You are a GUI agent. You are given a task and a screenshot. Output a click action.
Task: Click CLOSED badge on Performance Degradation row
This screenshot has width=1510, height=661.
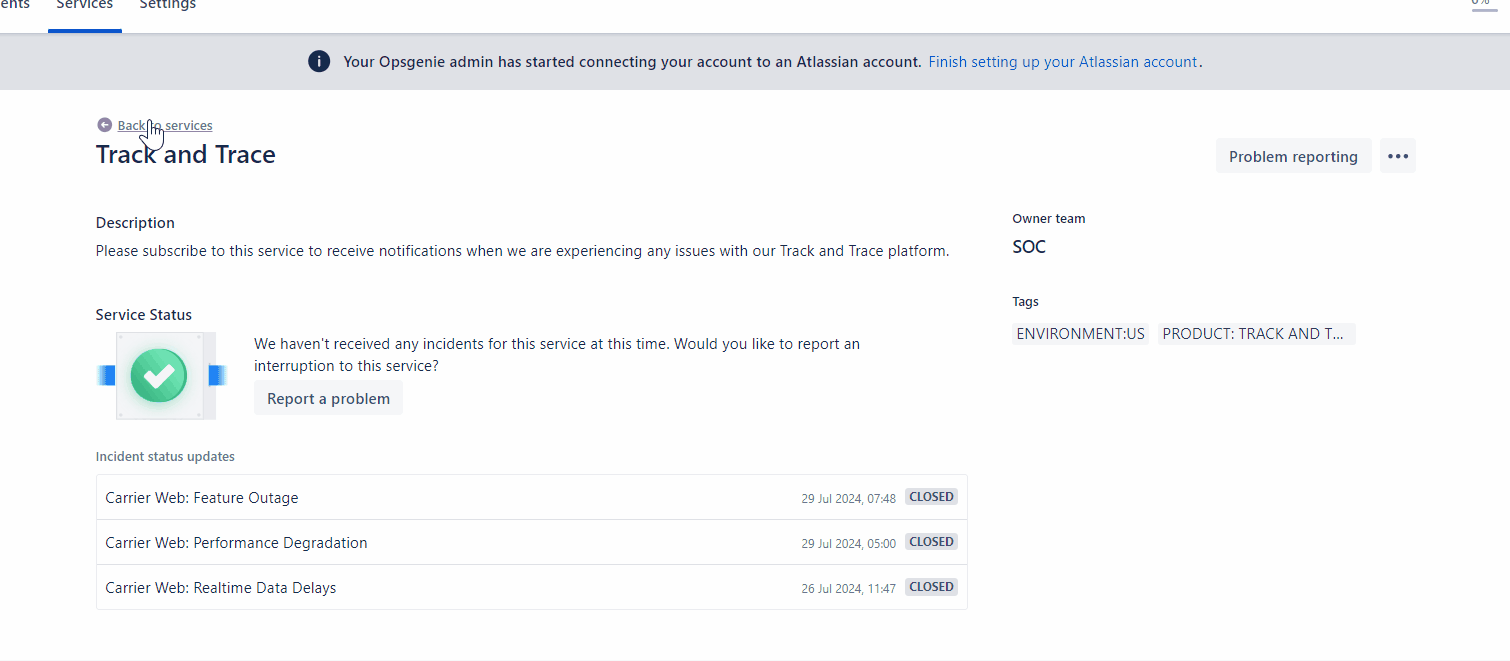(931, 542)
